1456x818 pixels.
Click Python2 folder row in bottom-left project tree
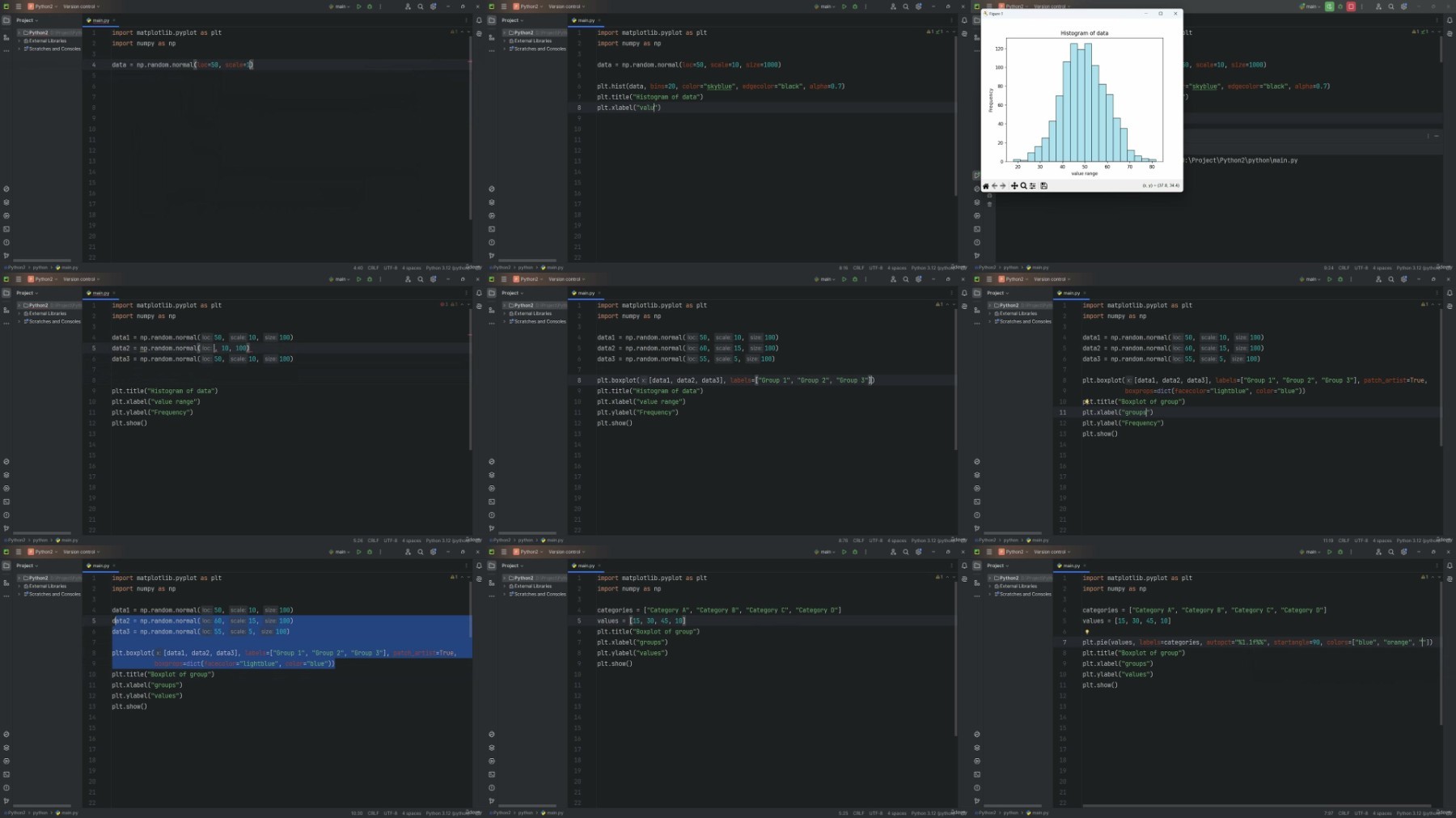pyautogui.click(x=48, y=578)
